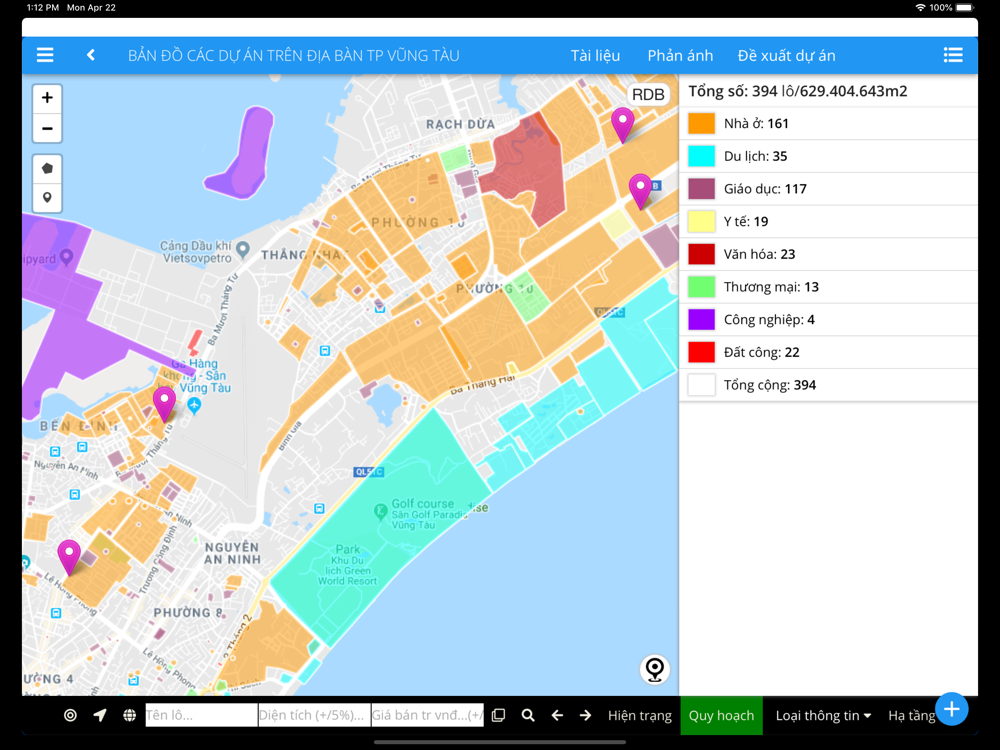Click the purple Công nghiệp swatch
The height and width of the screenshot is (750, 1000).
pos(701,320)
